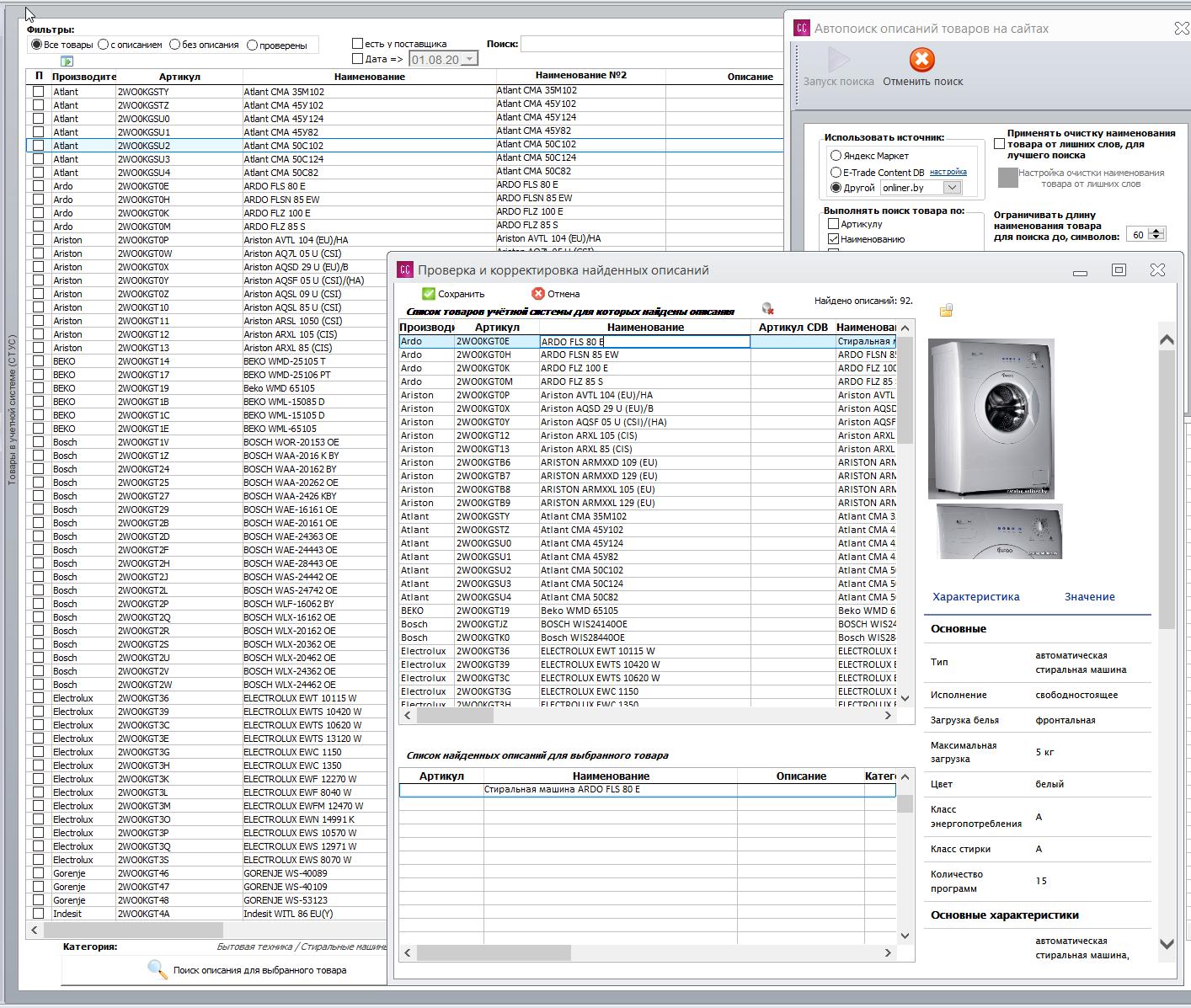The width and height of the screenshot is (1191, 1008).
Task: Select the с описанием filter
Action: (103, 45)
